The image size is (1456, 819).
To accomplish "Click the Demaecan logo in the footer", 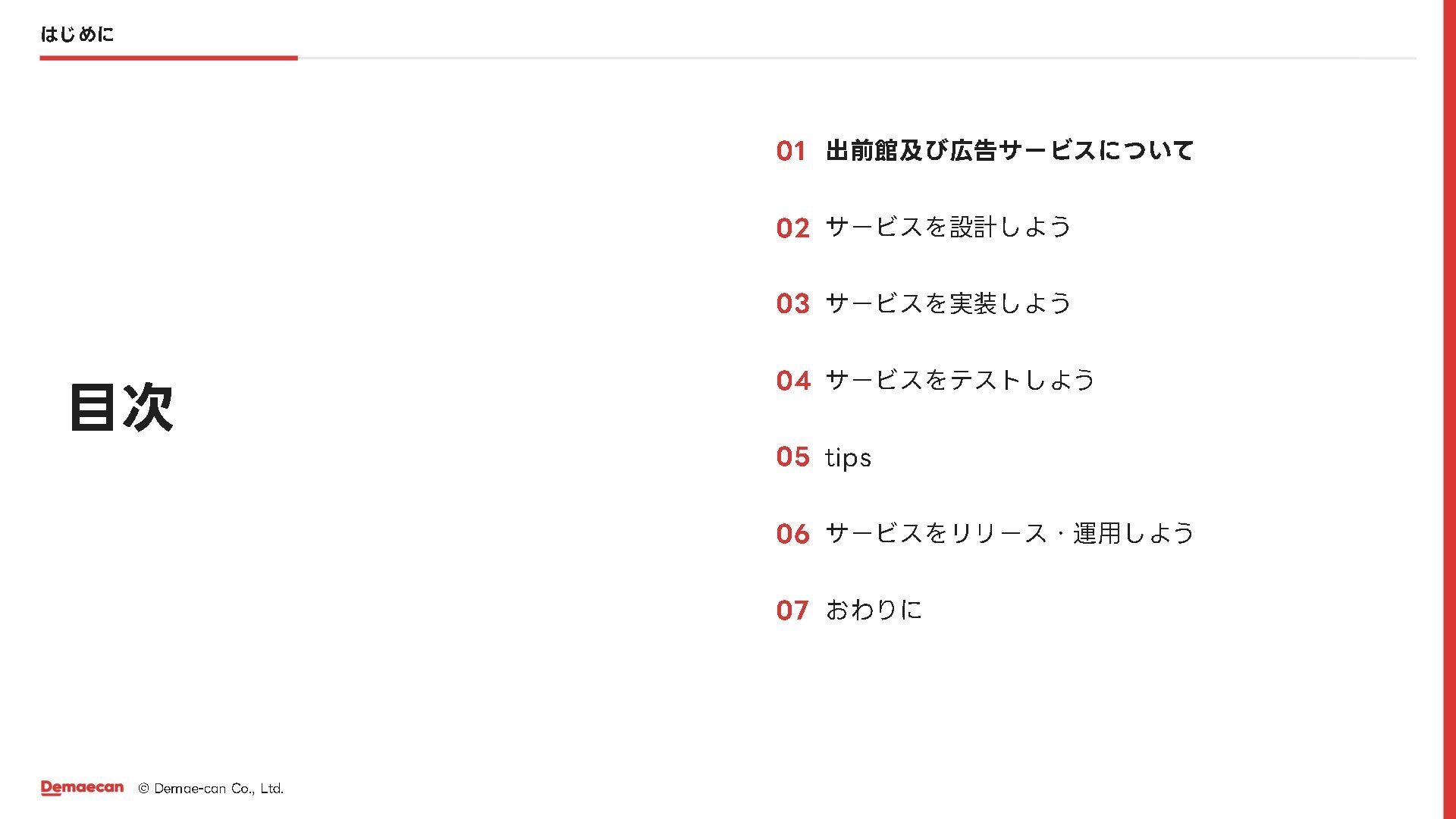I will click(82, 788).
